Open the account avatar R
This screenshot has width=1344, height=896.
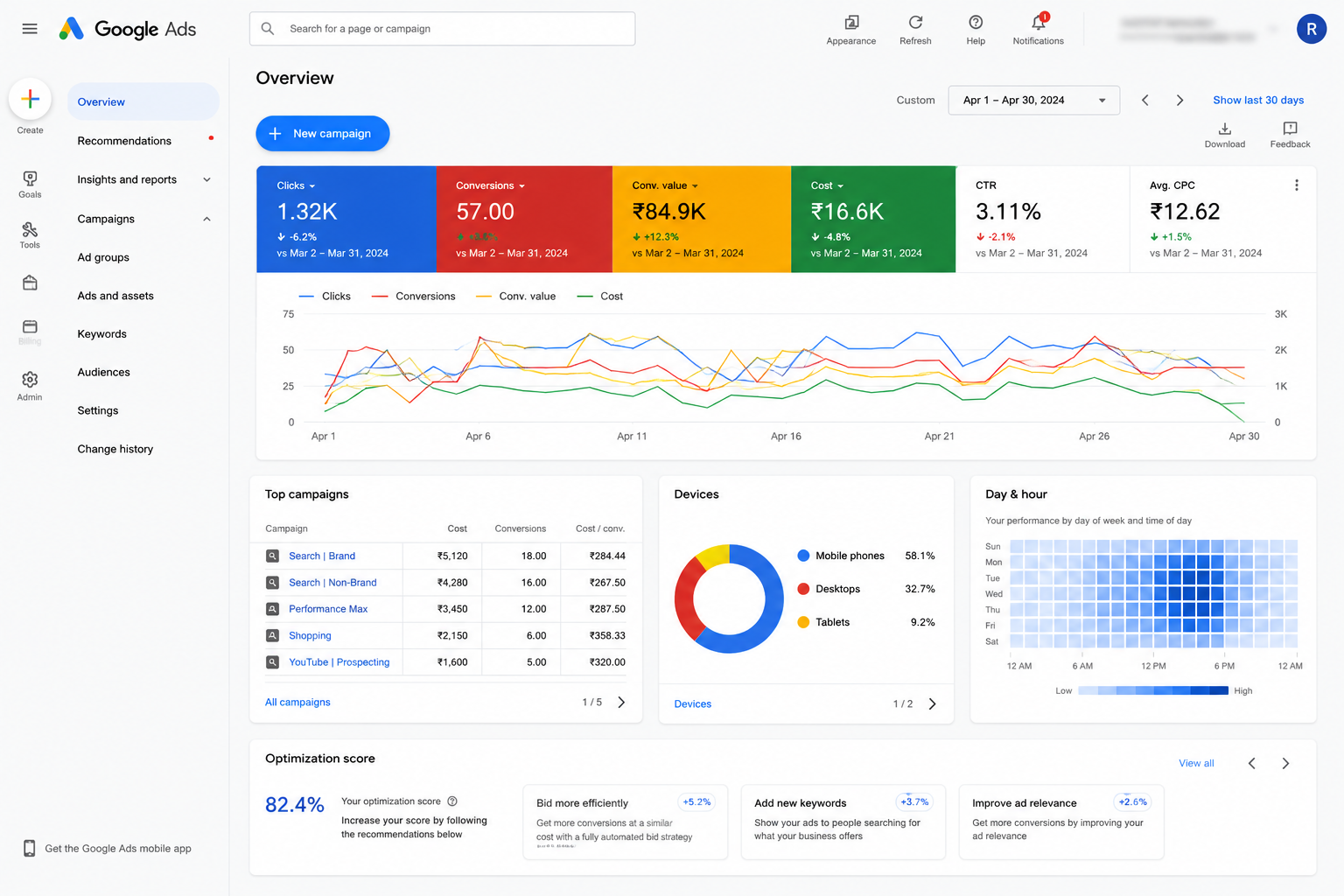click(x=1311, y=29)
